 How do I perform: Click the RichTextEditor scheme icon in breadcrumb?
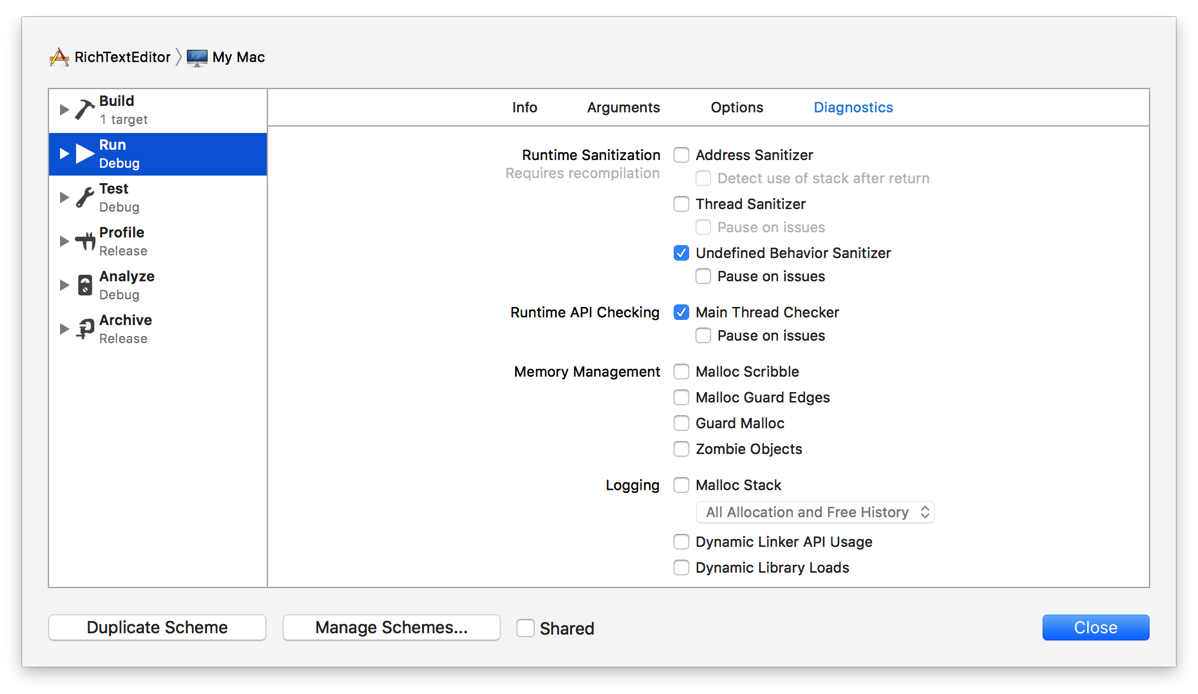point(59,57)
